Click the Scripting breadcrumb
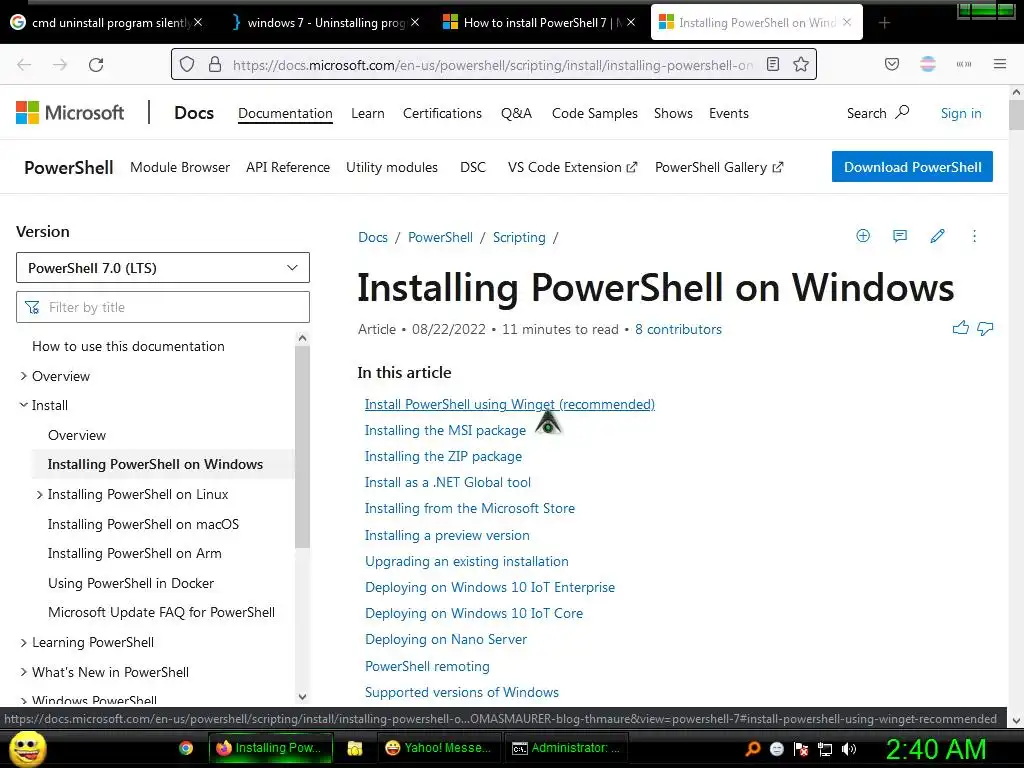This screenshot has width=1024, height=768. point(519,237)
